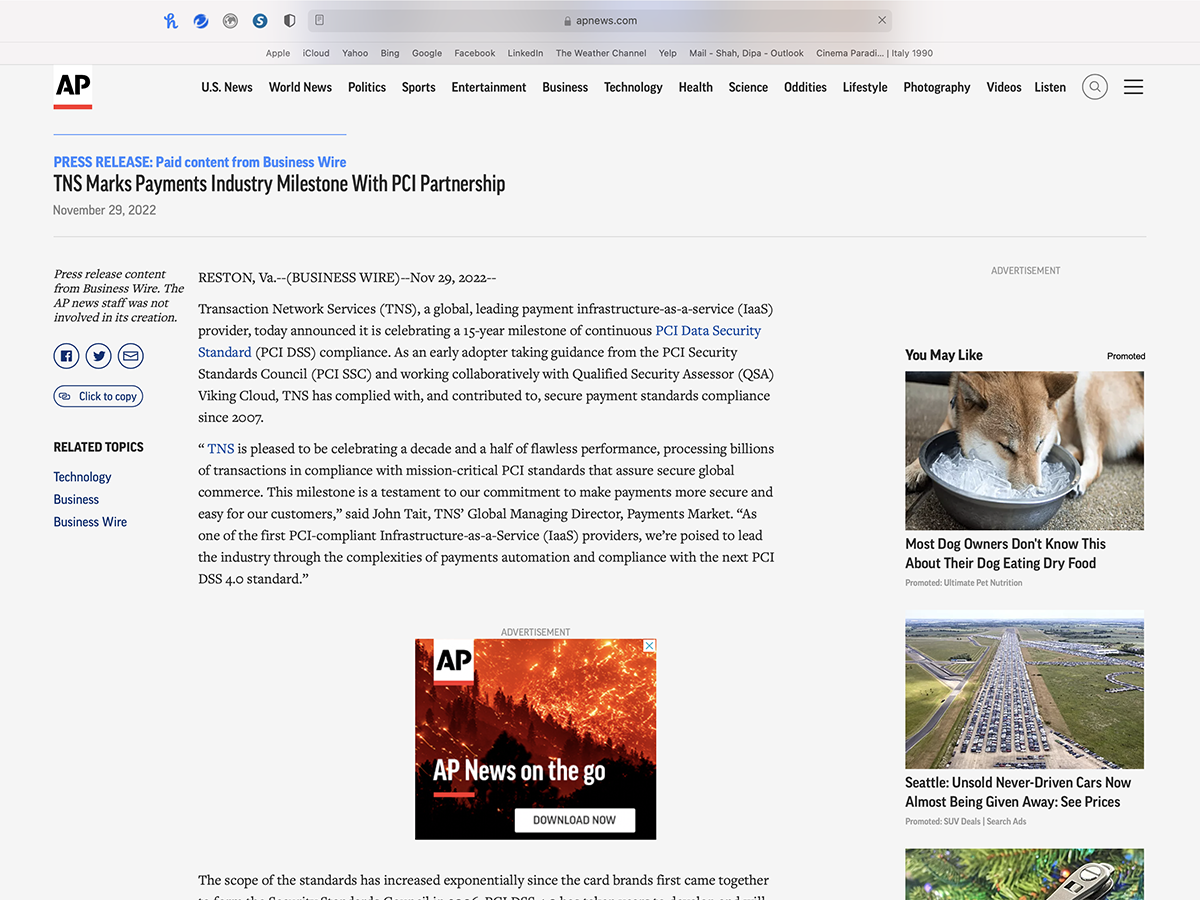Image resolution: width=1200 pixels, height=900 pixels.
Task: Share the article on Facebook
Action: pos(67,355)
